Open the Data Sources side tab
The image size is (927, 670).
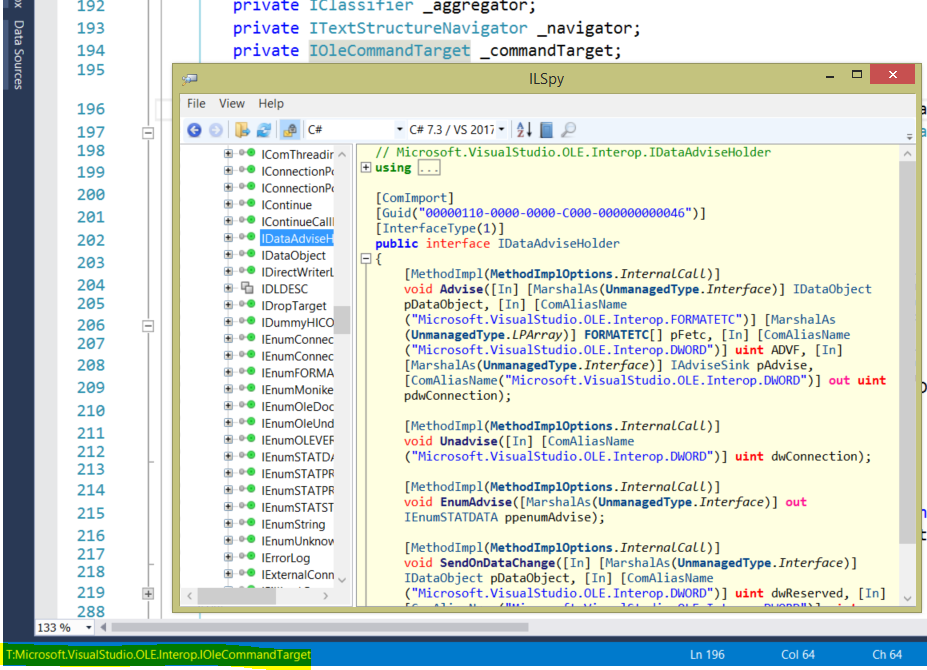point(18,54)
